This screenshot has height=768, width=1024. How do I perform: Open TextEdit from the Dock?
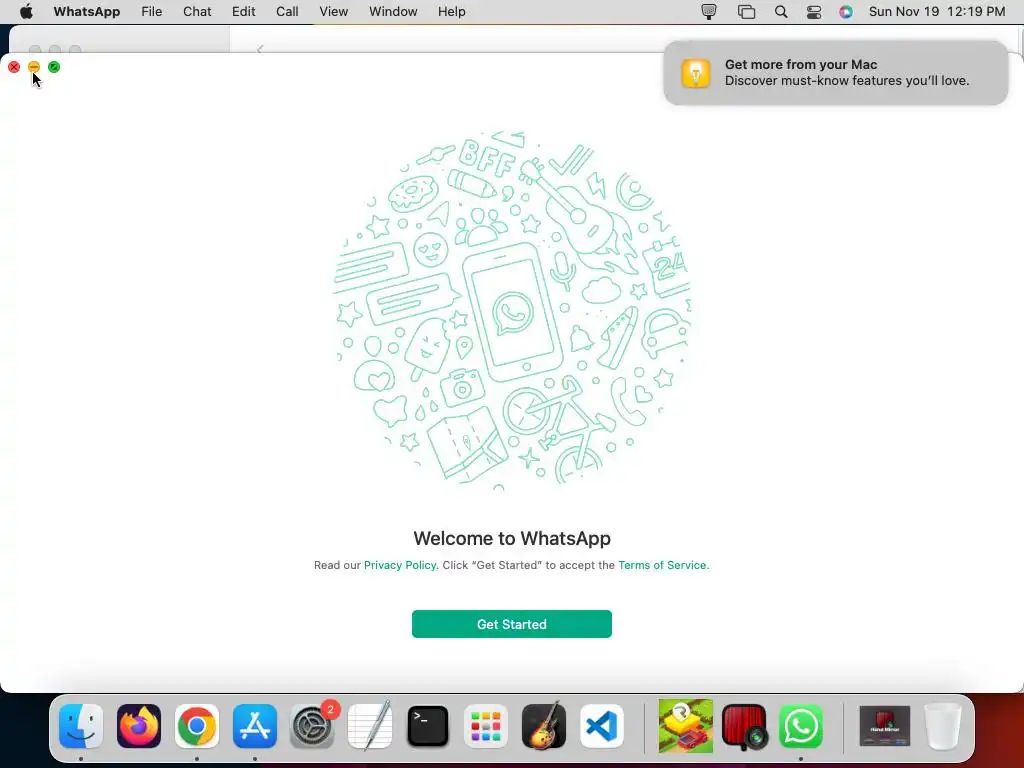coord(370,726)
